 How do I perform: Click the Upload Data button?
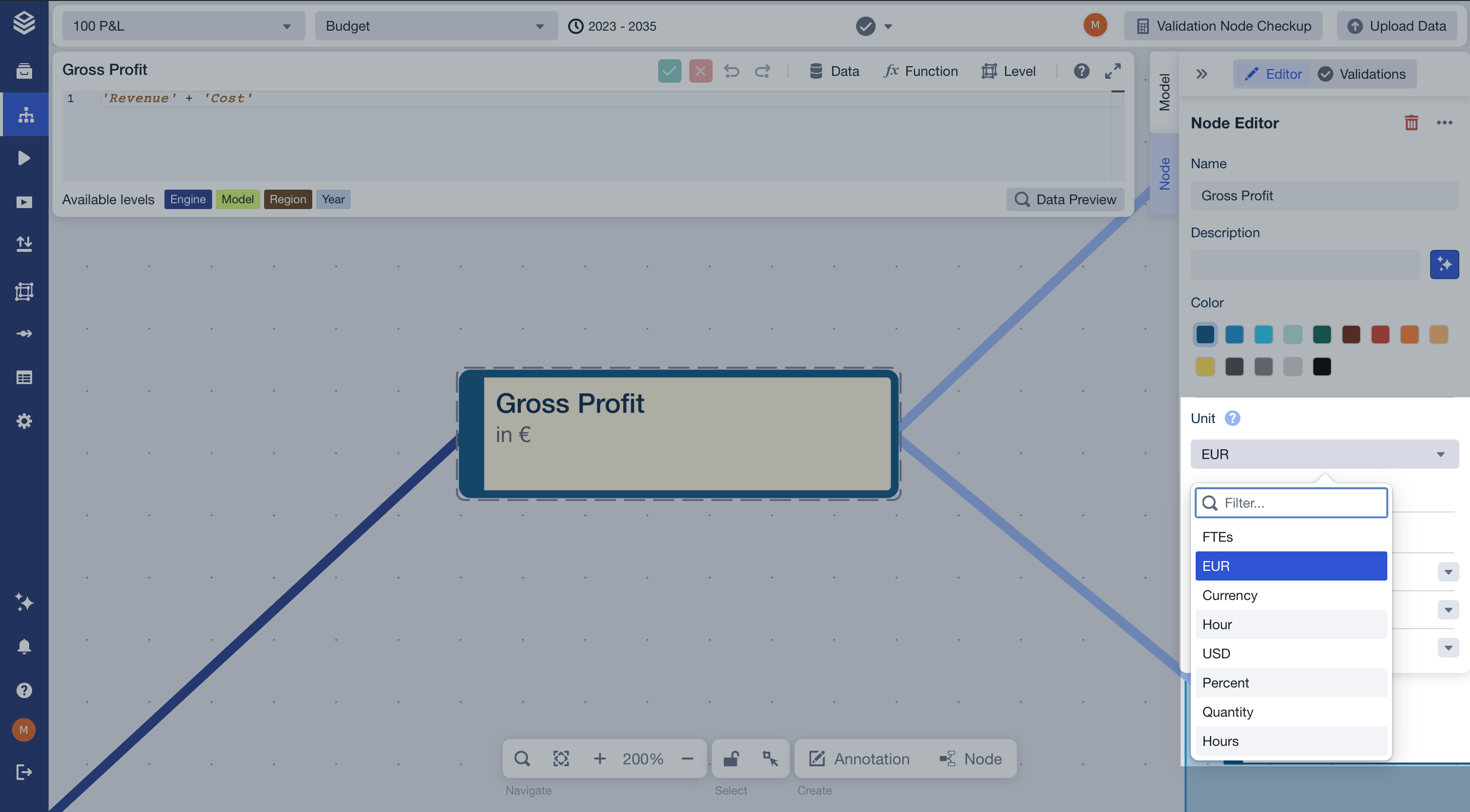point(1397,26)
